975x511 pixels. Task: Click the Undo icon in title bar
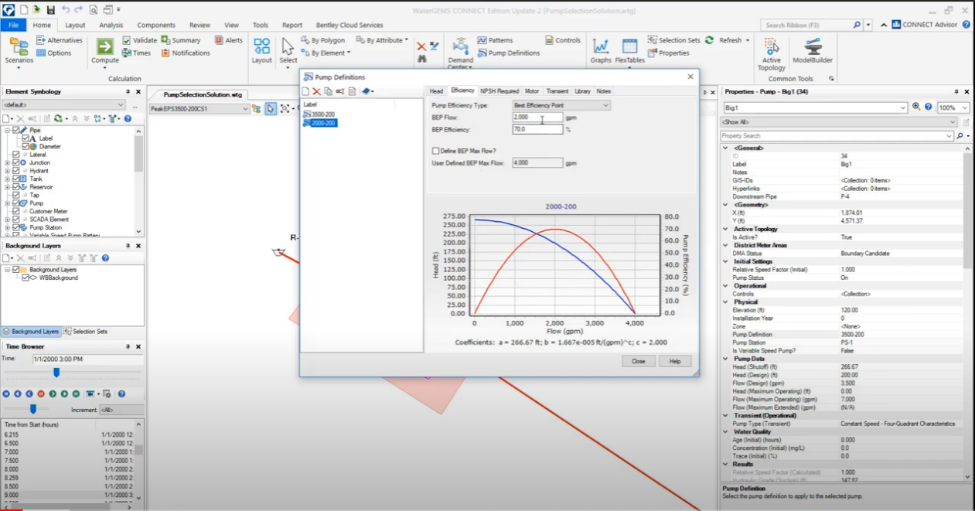[x=65, y=10]
